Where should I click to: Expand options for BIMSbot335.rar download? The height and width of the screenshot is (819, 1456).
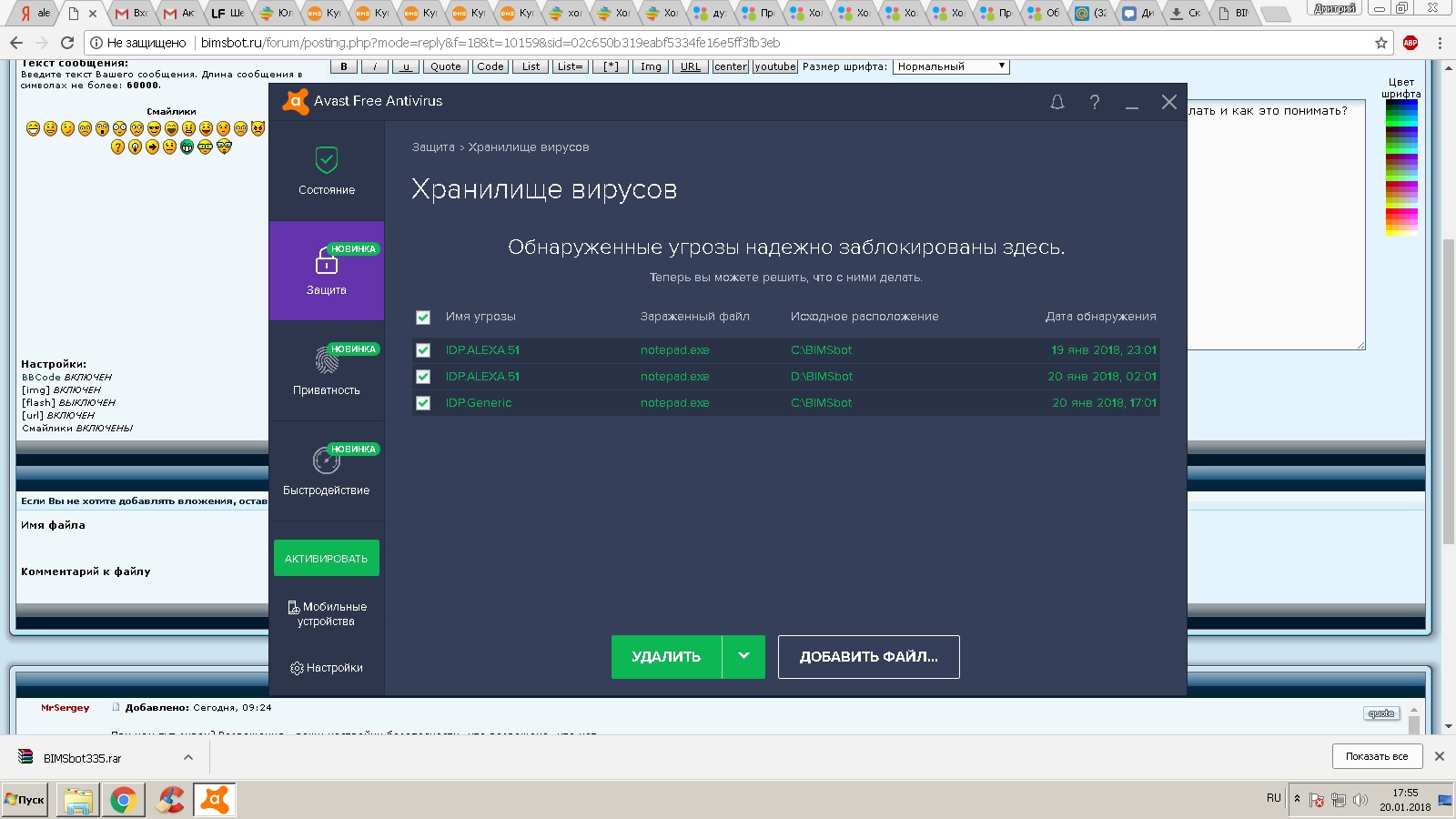pyautogui.click(x=187, y=757)
